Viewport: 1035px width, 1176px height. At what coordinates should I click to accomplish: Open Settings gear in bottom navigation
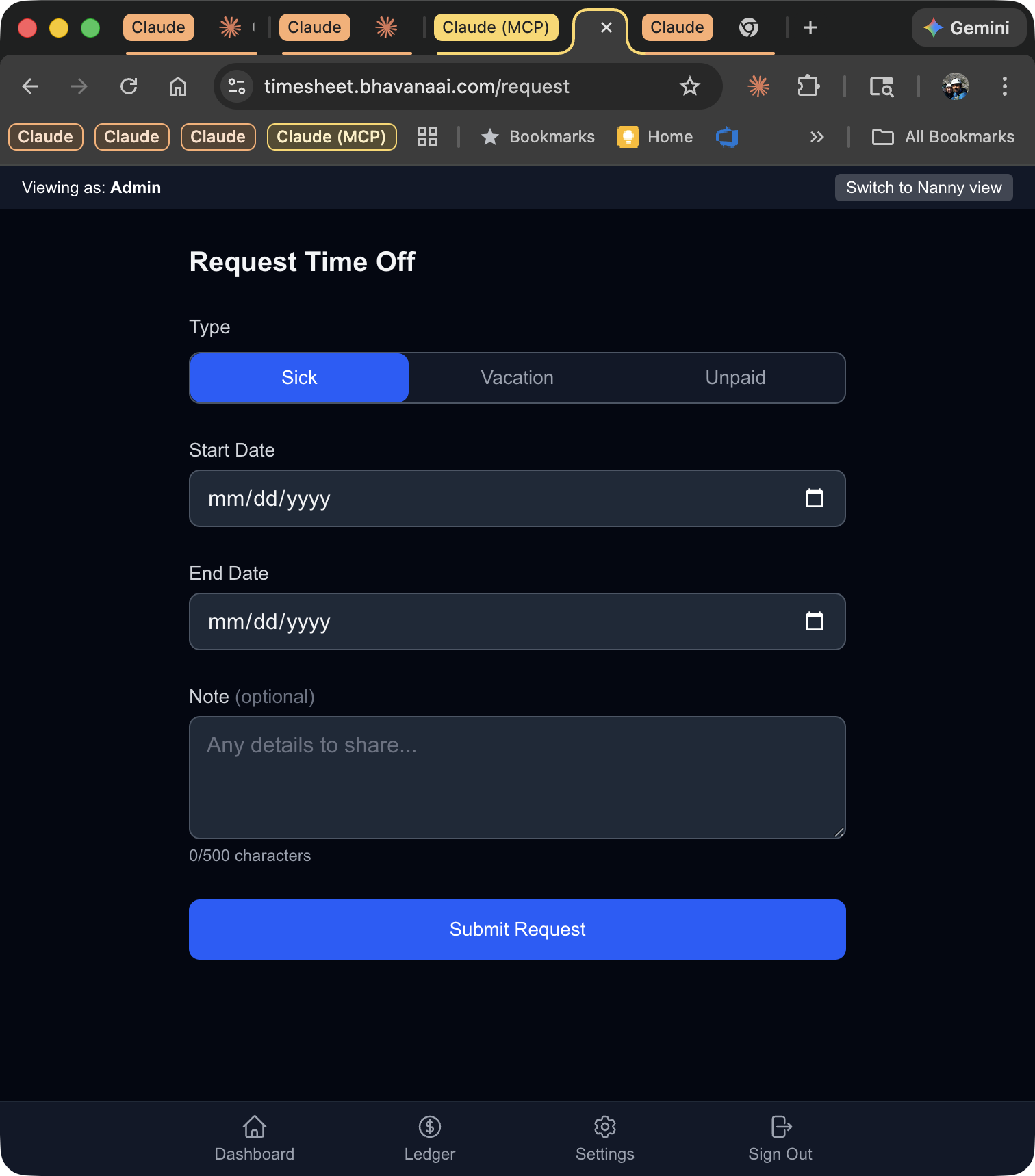point(605,1127)
